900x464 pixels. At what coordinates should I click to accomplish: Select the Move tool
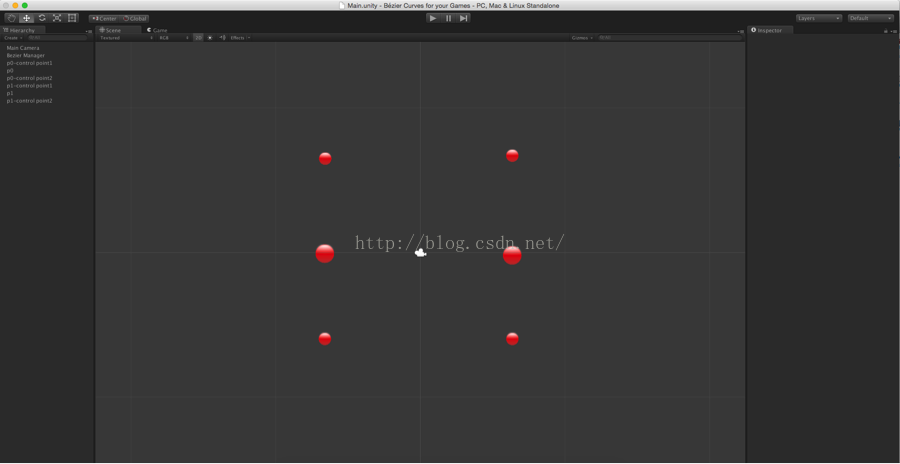pos(26,18)
